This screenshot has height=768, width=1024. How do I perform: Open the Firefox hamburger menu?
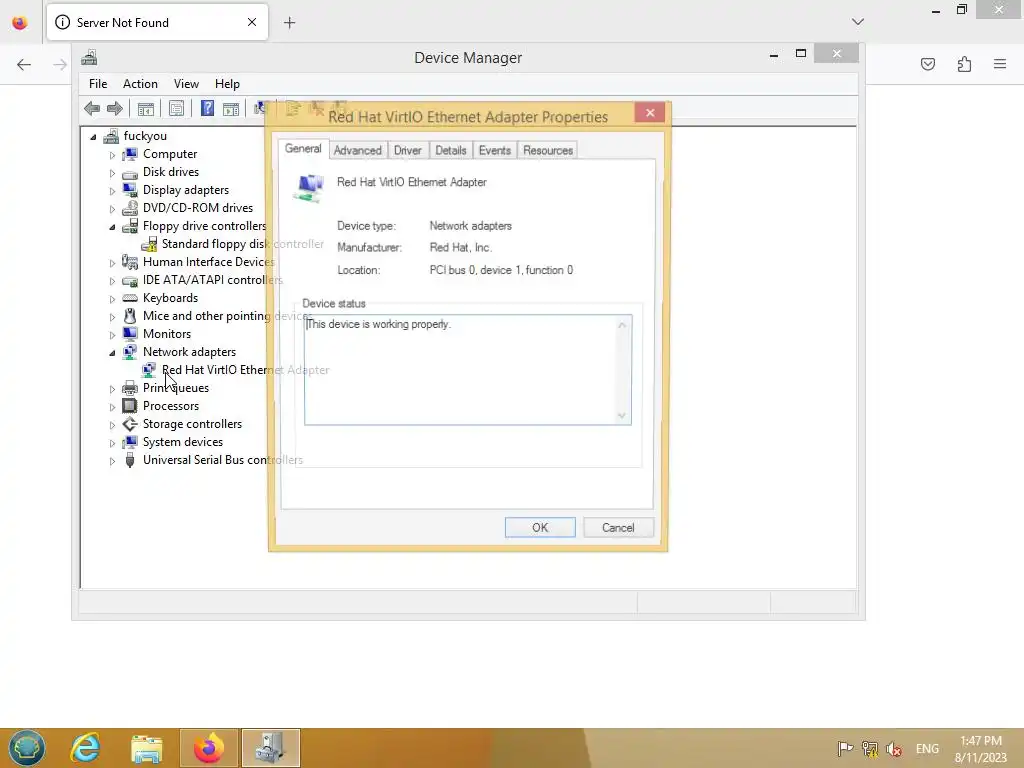click(x=1000, y=64)
